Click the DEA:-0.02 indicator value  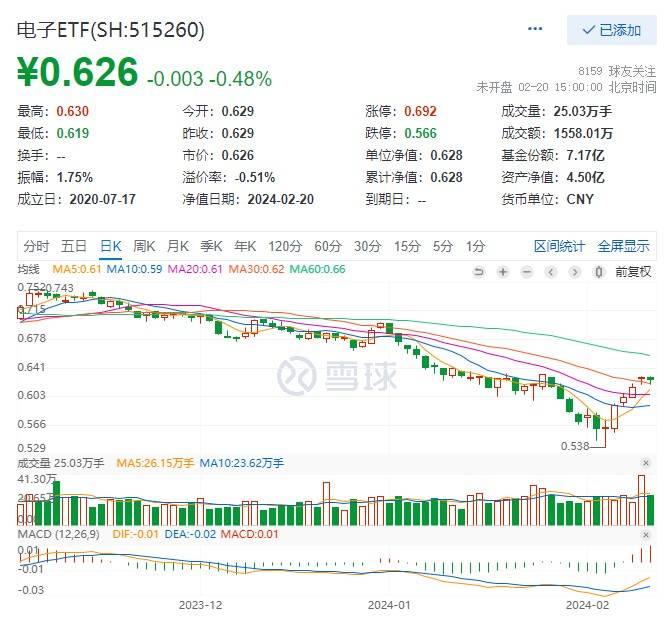pyautogui.click(x=190, y=535)
